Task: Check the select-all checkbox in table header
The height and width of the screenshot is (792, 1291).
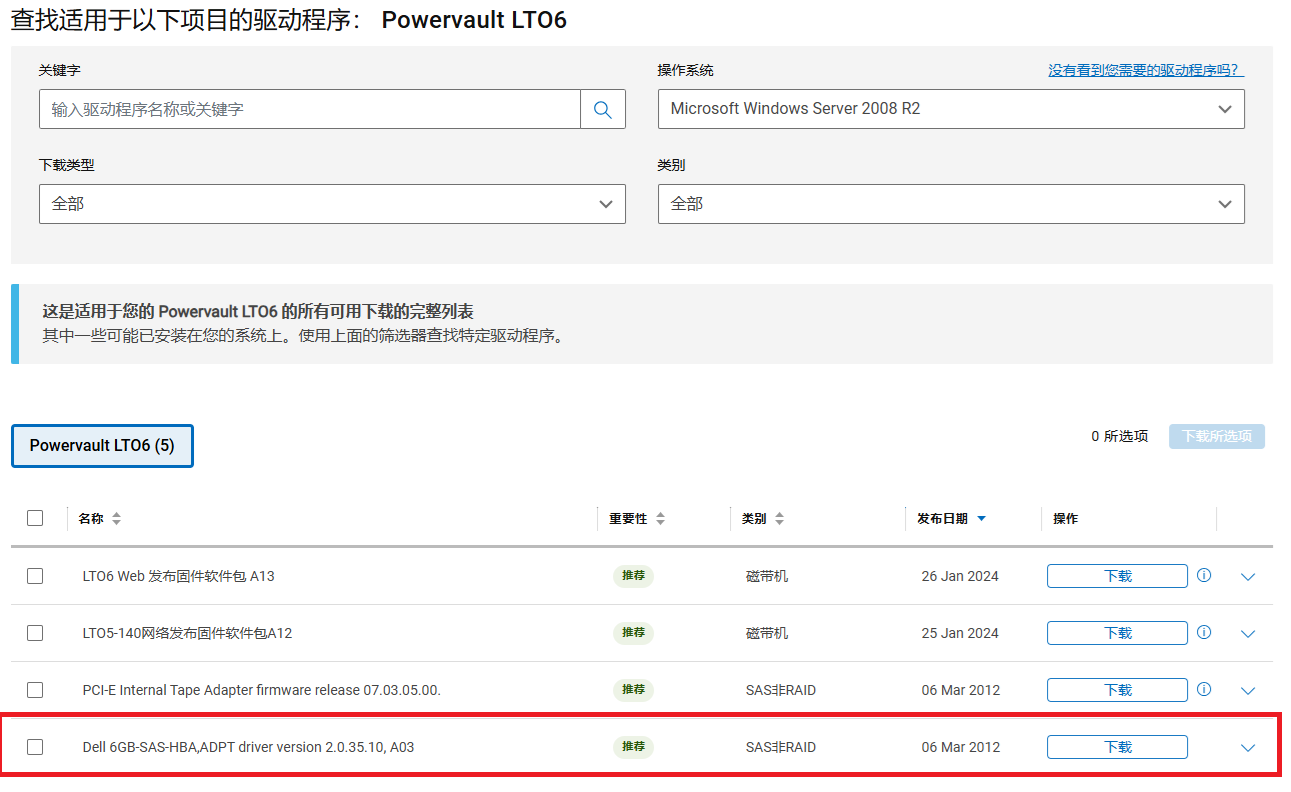Action: [x=35, y=518]
